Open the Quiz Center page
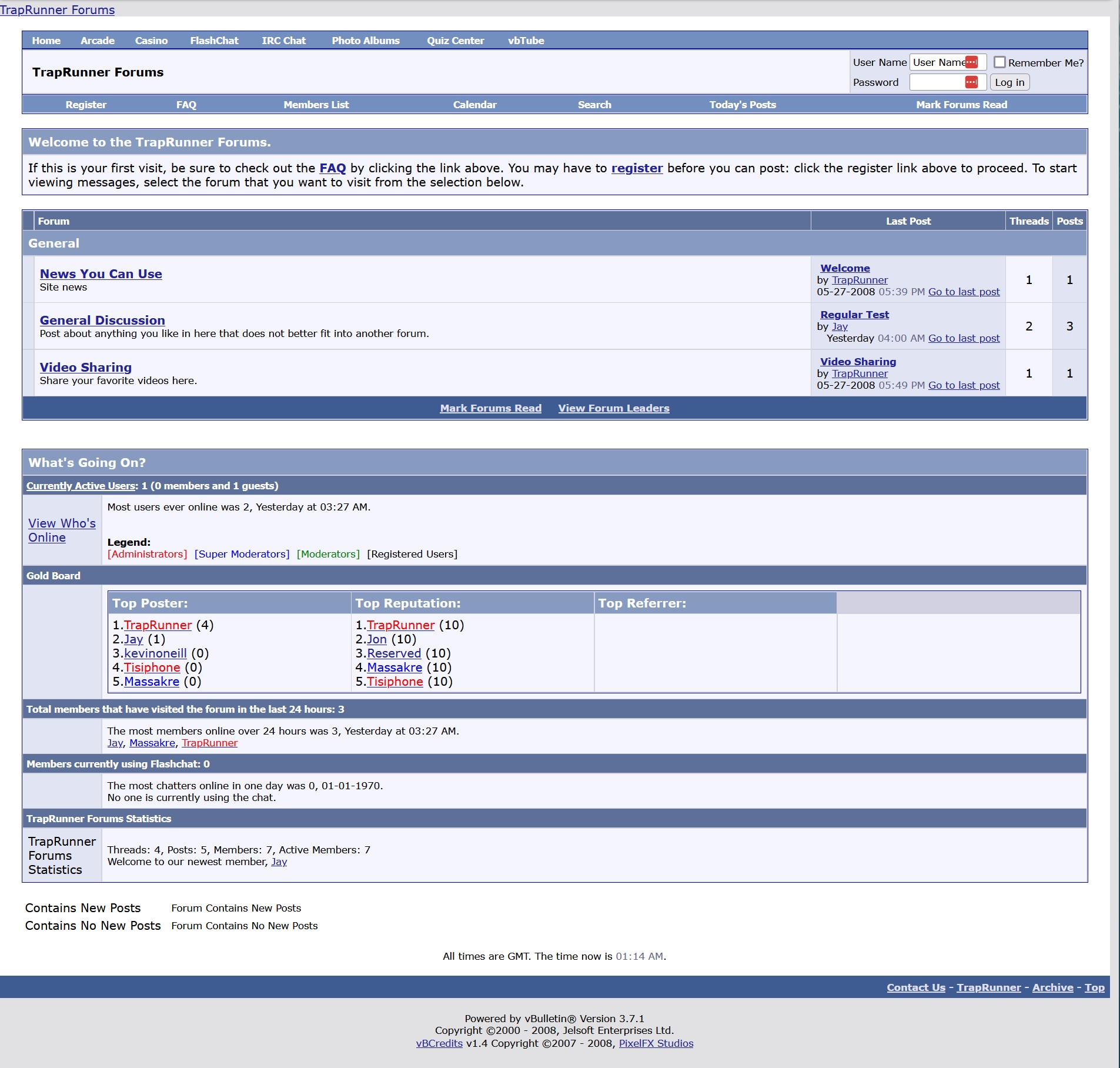 (x=455, y=41)
